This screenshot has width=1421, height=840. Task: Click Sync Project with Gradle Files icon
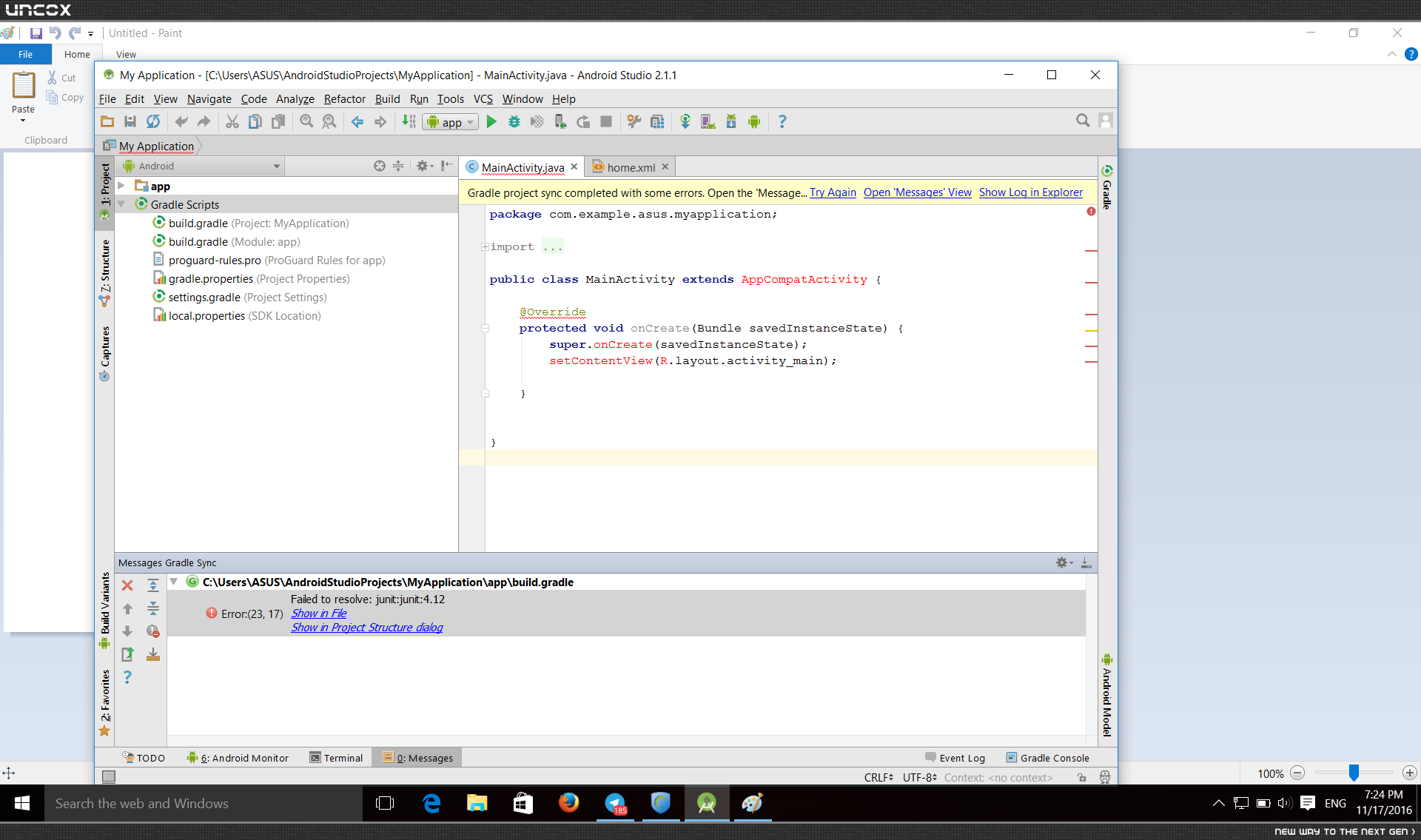[x=685, y=122]
